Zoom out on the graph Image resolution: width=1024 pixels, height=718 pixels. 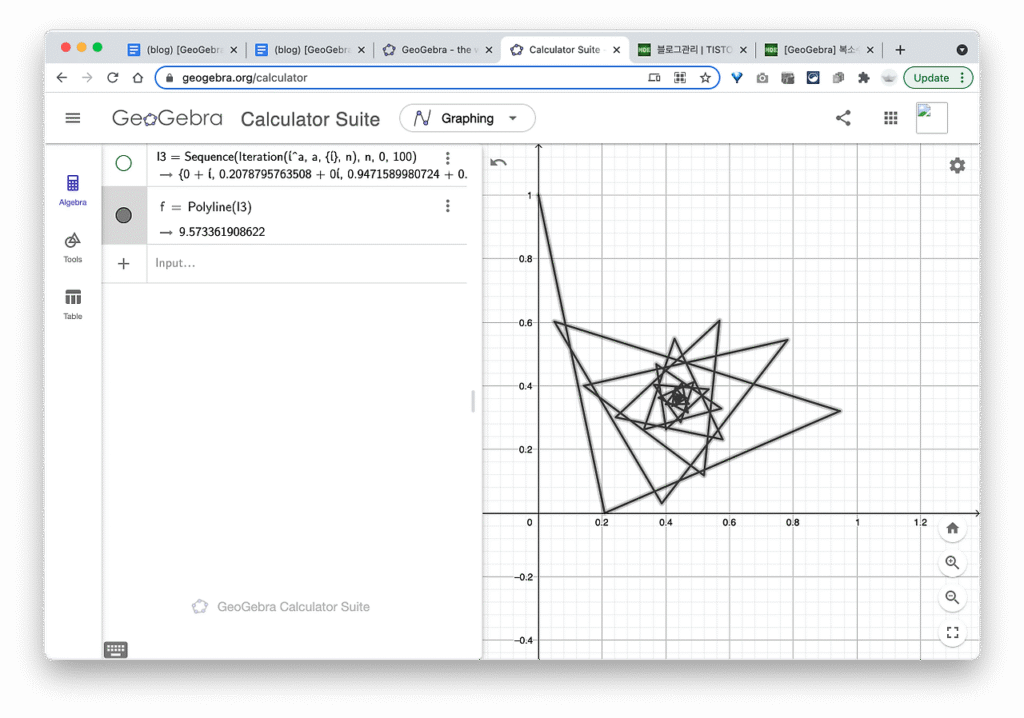pyautogui.click(x=952, y=597)
